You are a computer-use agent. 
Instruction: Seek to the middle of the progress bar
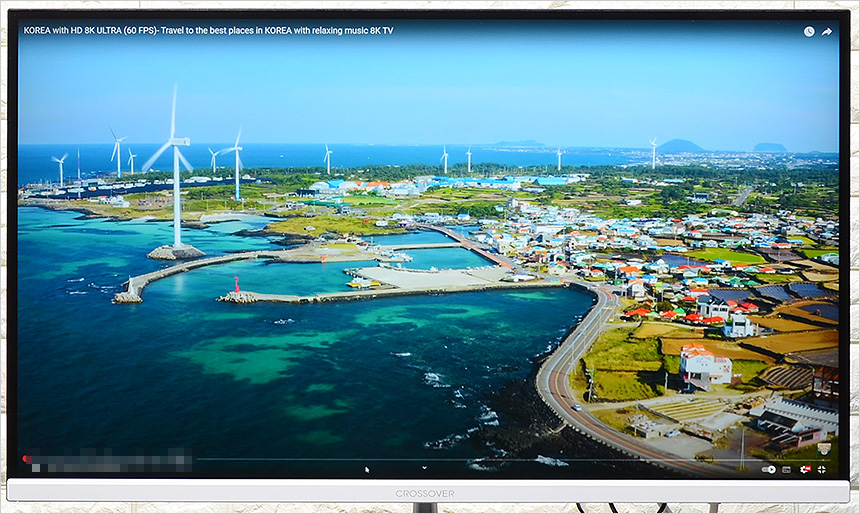point(428,459)
